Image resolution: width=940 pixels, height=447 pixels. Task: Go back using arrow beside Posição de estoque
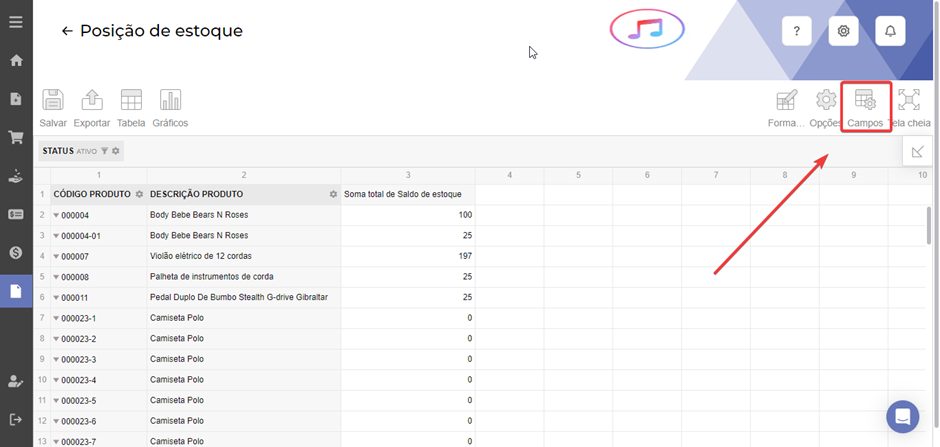(x=67, y=31)
